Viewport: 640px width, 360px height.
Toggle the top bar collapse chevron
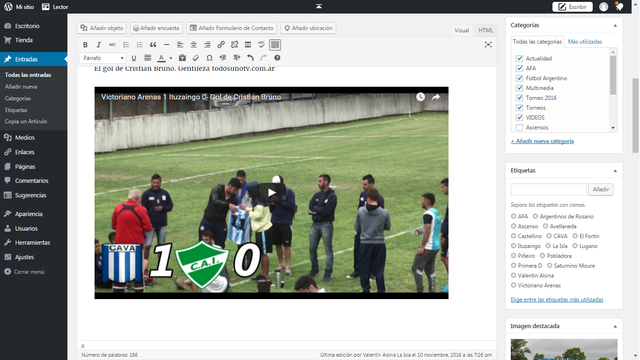click(x=319, y=6)
